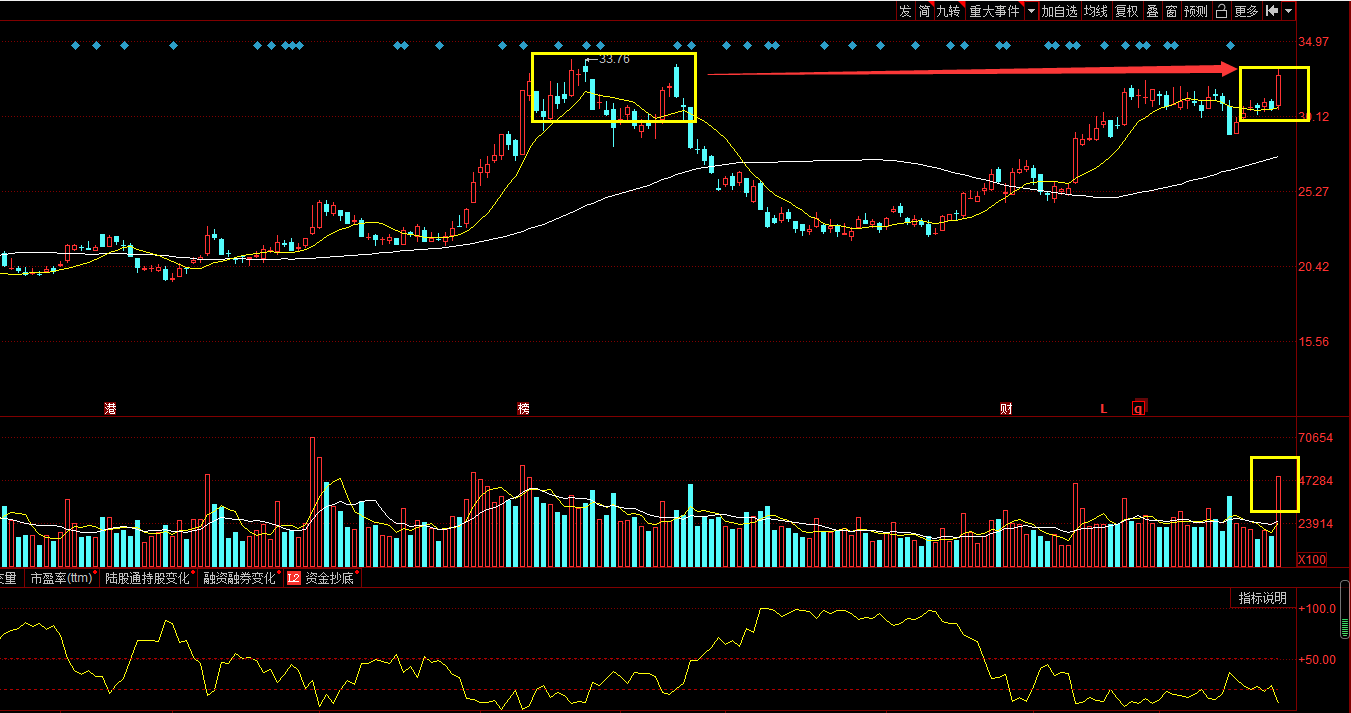The width and height of the screenshot is (1351, 713).
Task: Open the rightmost toolbar dropdown arrow
Action: (1288, 11)
